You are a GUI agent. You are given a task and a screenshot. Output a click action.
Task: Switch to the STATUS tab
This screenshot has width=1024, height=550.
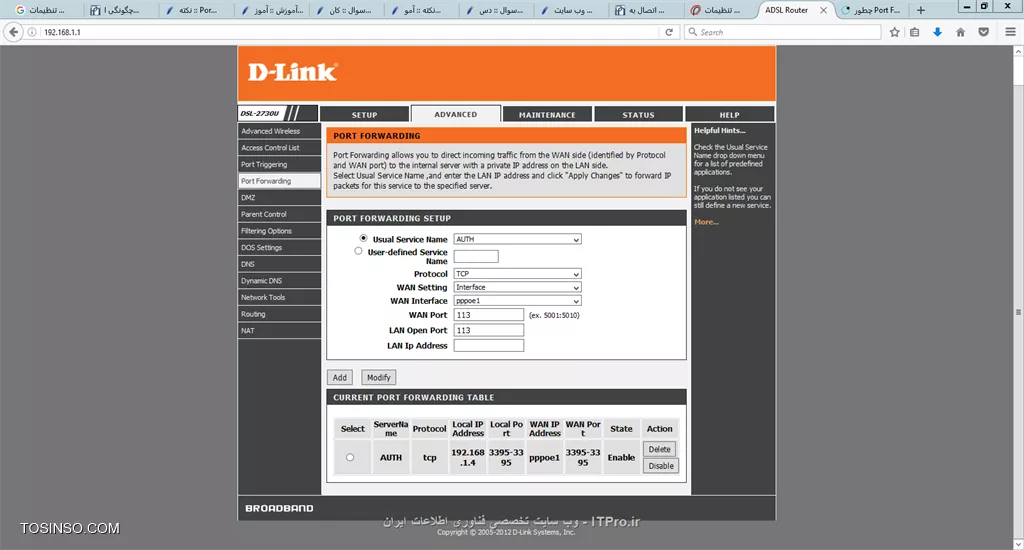click(638, 114)
